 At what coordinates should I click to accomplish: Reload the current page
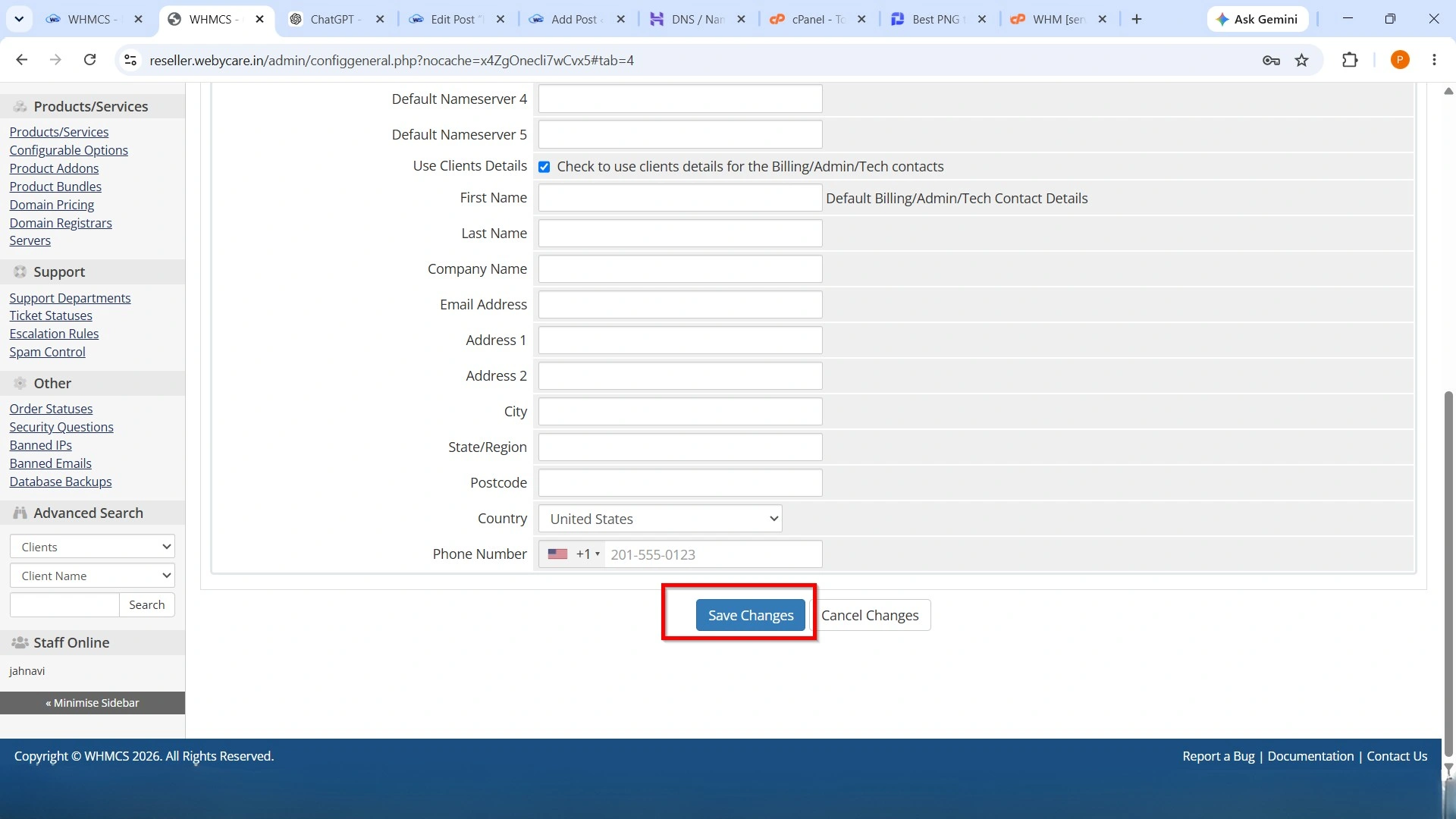[x=89, y=60]
